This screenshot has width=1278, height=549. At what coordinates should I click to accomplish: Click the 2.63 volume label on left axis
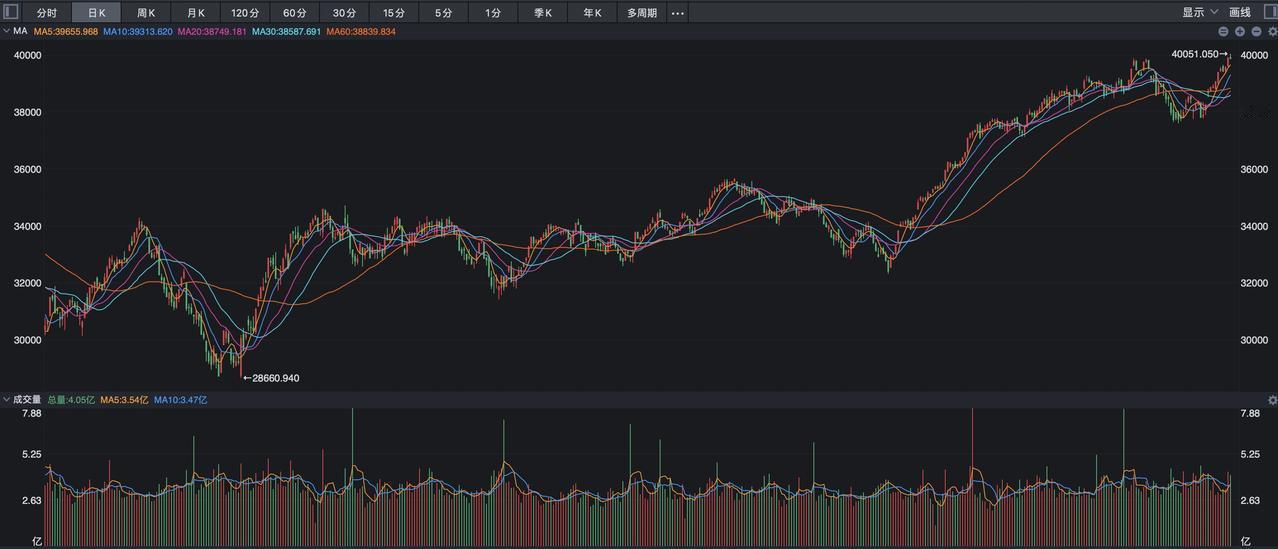coord(31,500)
